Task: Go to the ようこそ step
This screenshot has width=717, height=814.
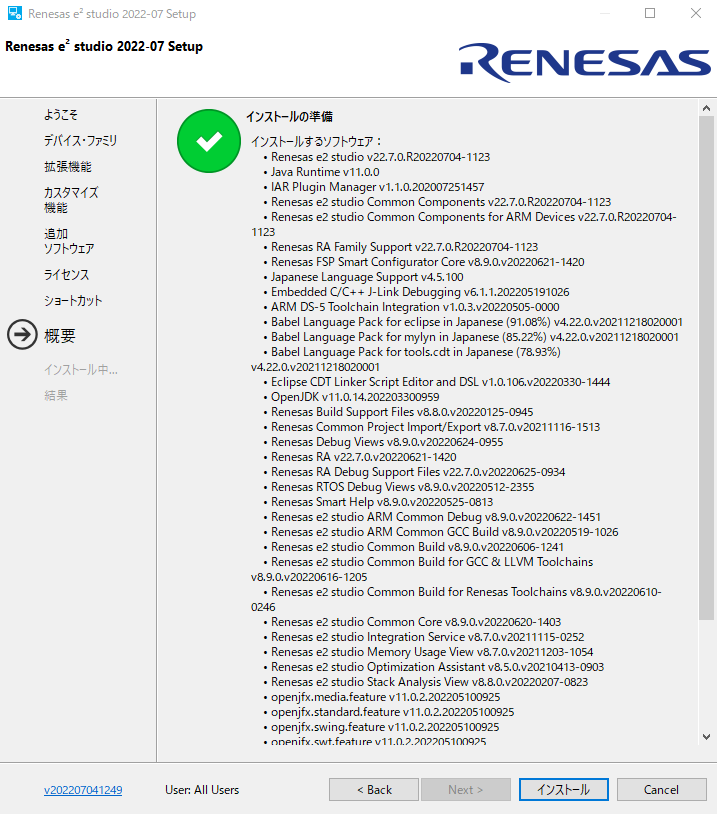Action: [61, 115]
